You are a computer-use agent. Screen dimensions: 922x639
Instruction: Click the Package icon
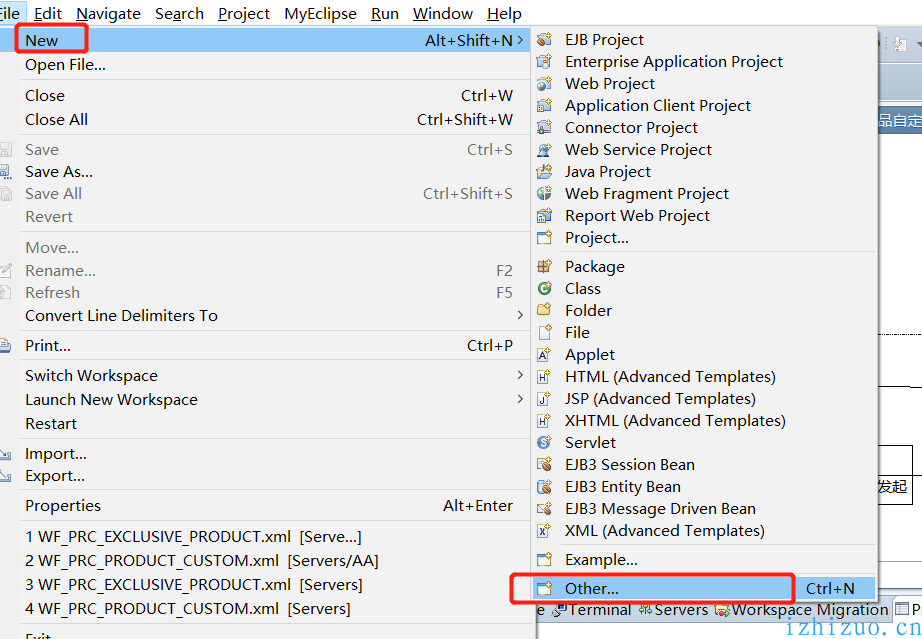coord(544,266)
